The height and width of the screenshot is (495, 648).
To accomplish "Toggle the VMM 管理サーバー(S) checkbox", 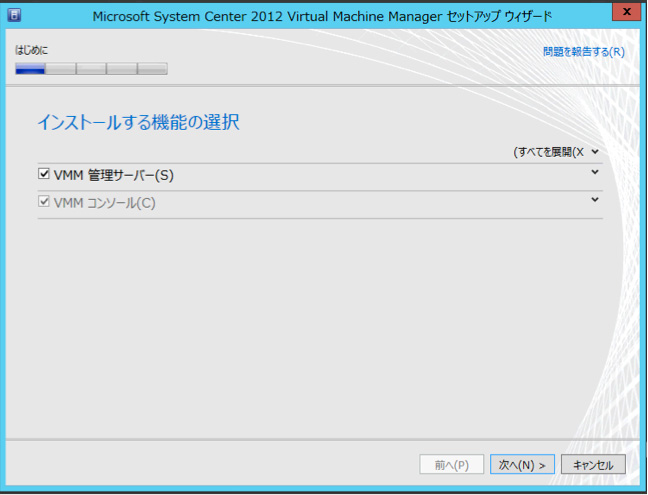I will (x=43, y=174).
